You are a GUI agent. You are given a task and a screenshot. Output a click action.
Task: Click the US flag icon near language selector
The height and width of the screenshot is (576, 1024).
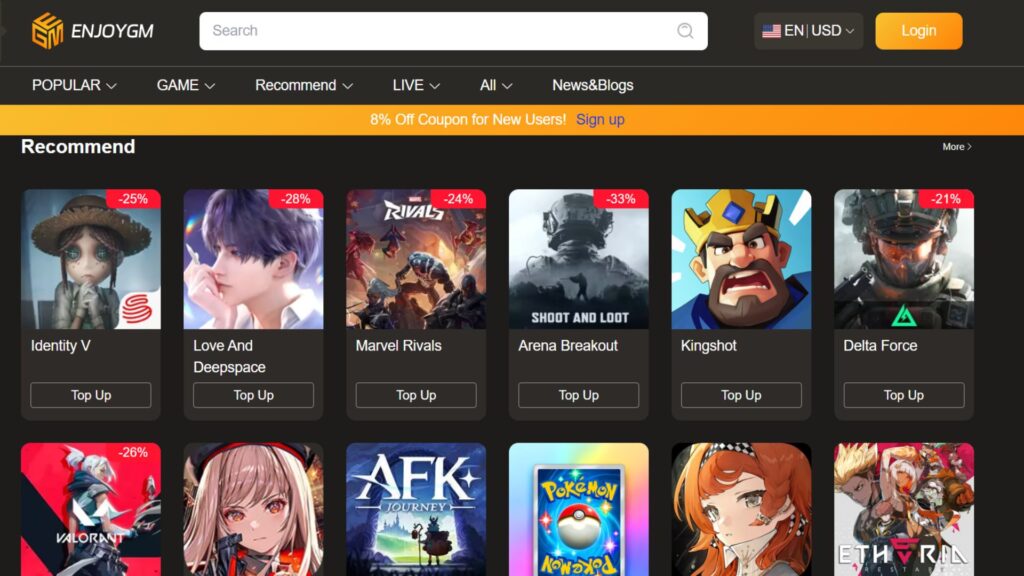pyautogui.click(x=771, y=30)
